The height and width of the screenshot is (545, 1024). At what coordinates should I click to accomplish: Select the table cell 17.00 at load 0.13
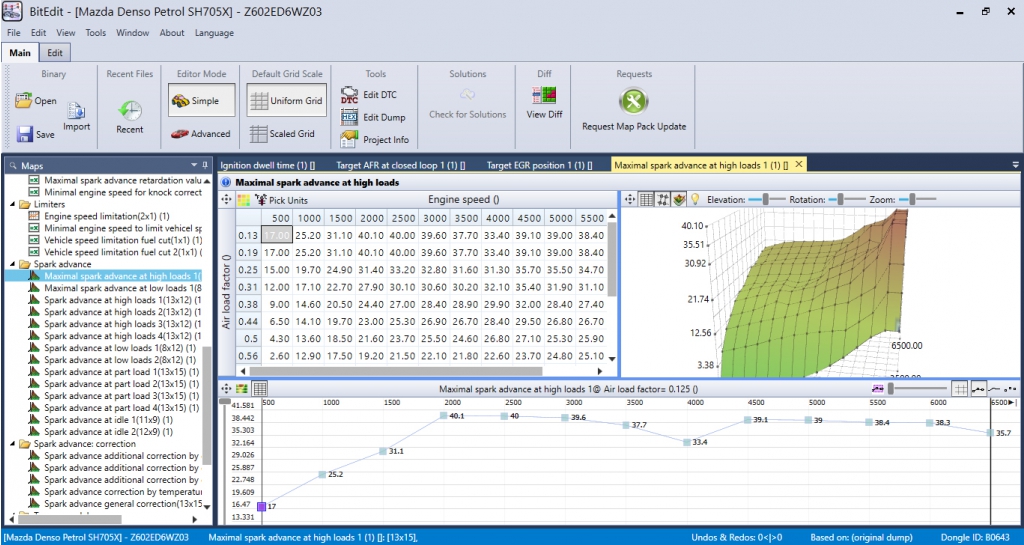pyautogui.click(x=277, y=235)
